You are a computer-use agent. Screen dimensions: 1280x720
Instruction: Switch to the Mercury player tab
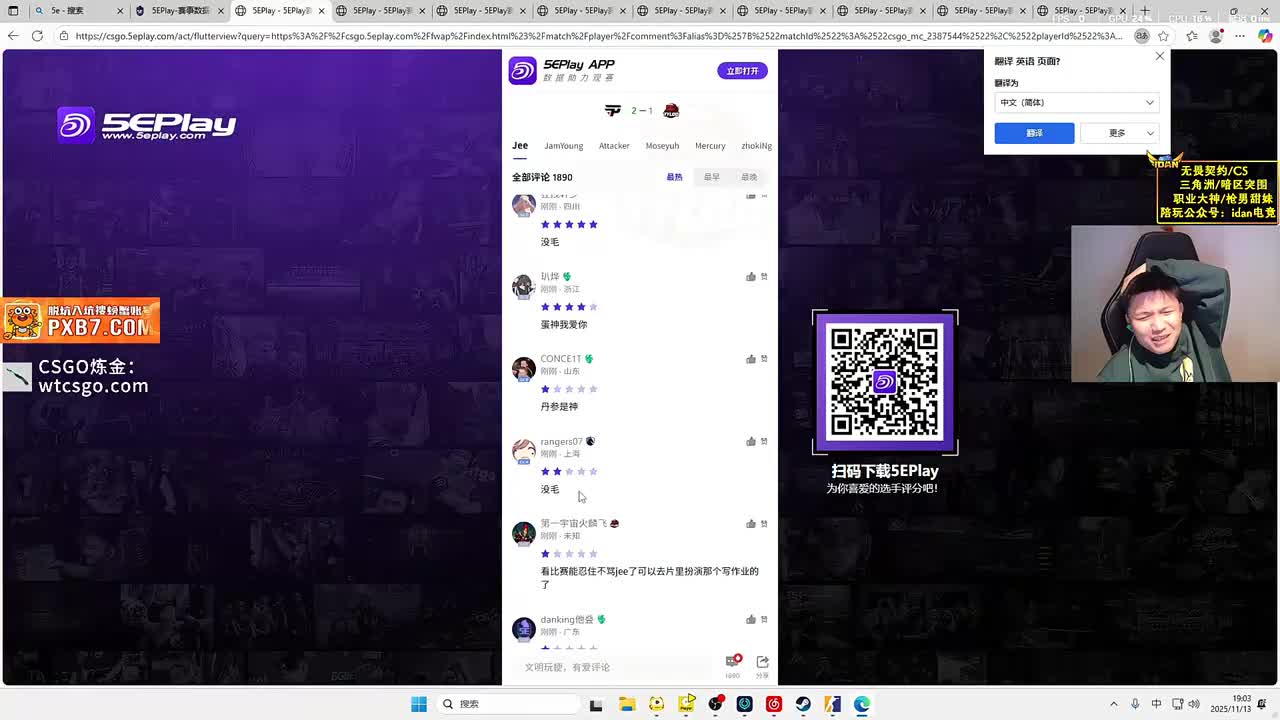(x=710, y=146)
